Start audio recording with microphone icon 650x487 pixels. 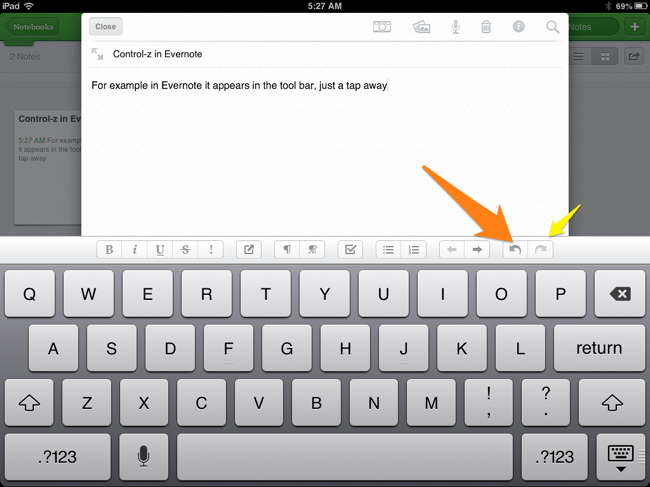pos(455,27)
